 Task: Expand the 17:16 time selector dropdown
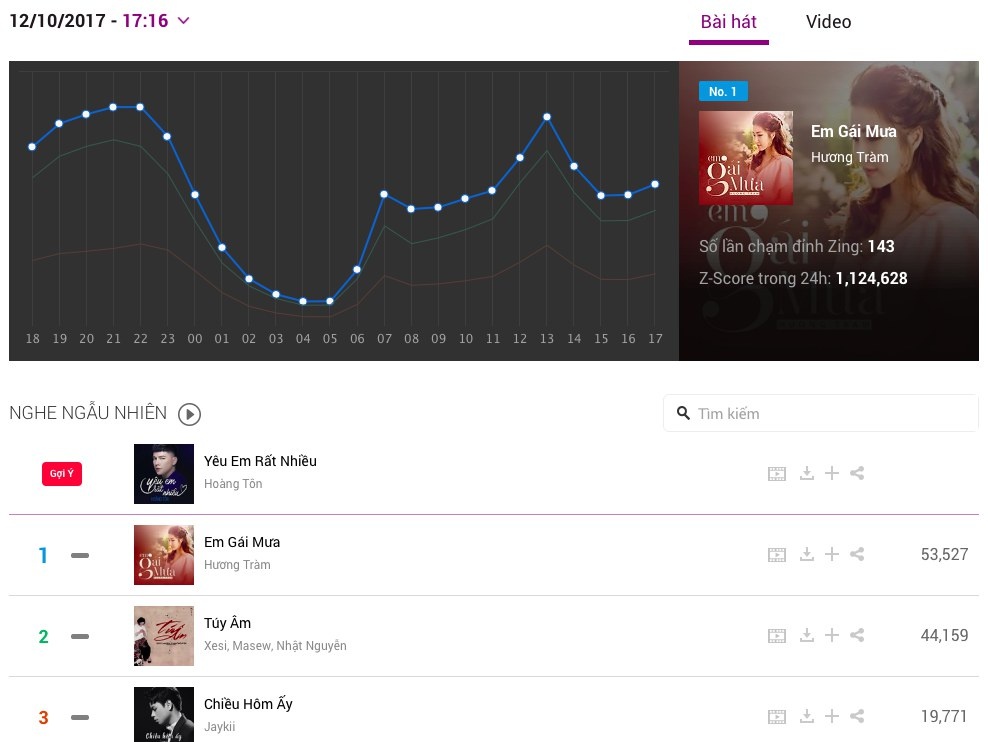click(183, 21)
